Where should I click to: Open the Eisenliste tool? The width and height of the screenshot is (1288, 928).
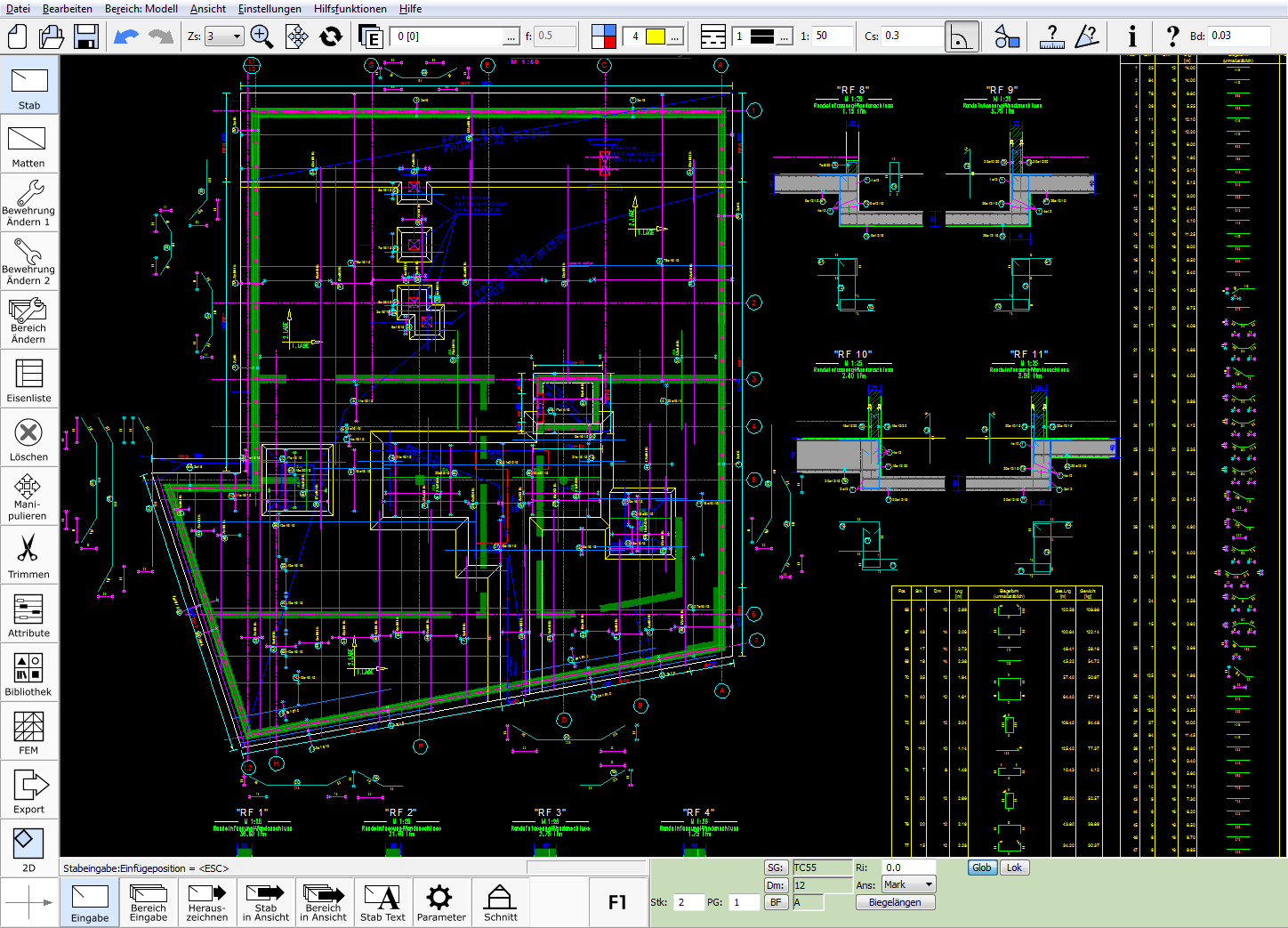click(x=29, y=379)
